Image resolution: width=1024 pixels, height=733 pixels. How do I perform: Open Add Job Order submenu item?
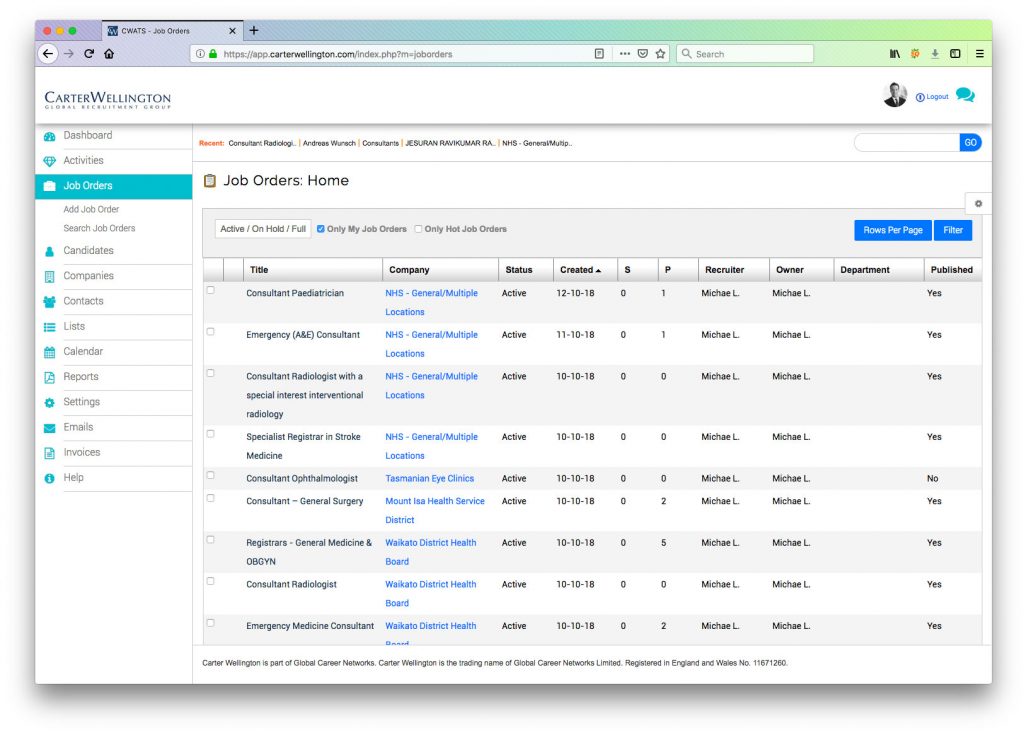click(91, 209)
